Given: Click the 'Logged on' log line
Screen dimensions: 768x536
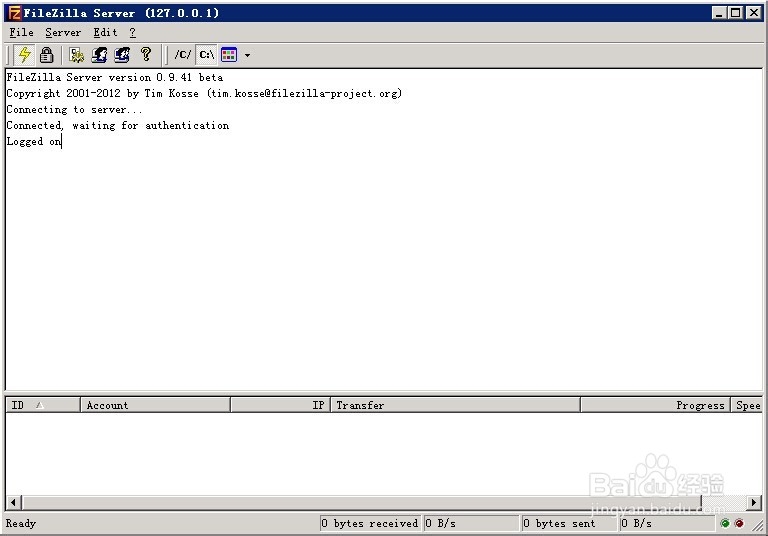Looking at the screenshot, I should pyautogui.click(x=34, y=142).
